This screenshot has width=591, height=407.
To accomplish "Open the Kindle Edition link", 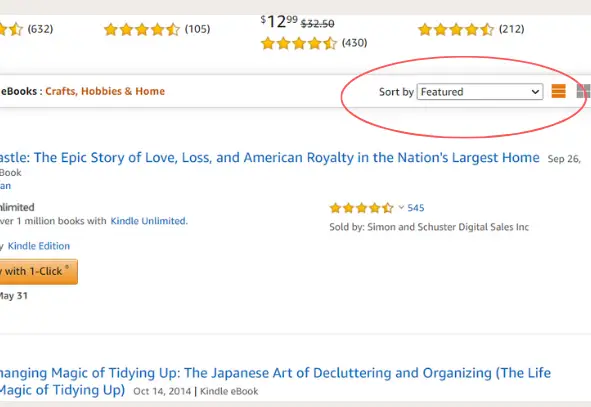I will [39, 246].
